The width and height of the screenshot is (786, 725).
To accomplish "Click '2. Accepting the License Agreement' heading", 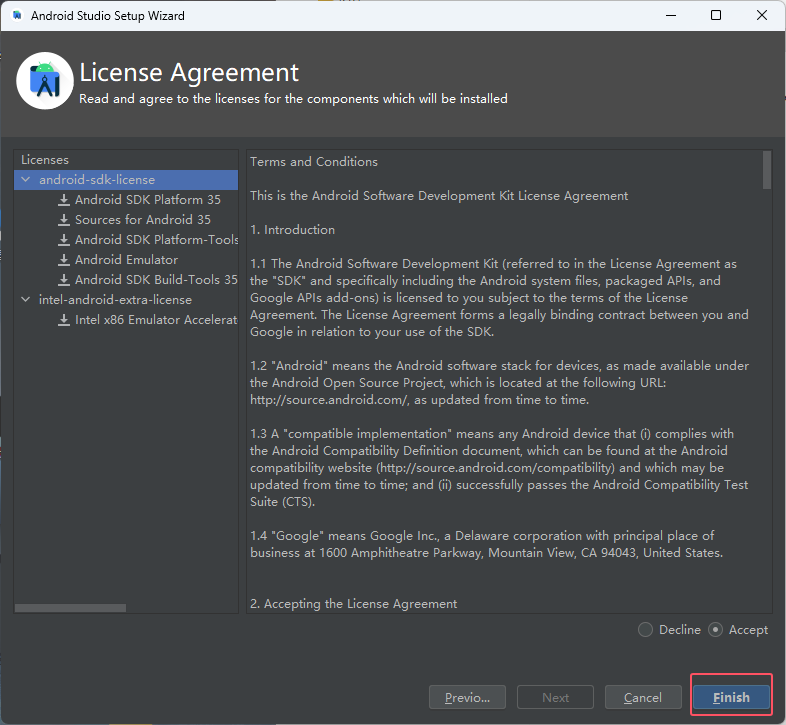I will tap(353, 604).
